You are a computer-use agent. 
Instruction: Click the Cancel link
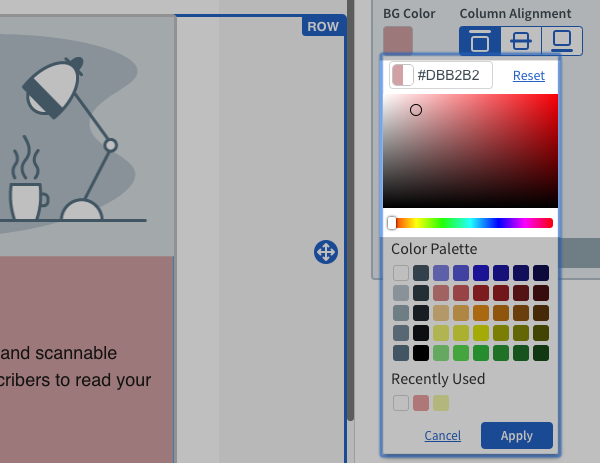pos(443,435)
